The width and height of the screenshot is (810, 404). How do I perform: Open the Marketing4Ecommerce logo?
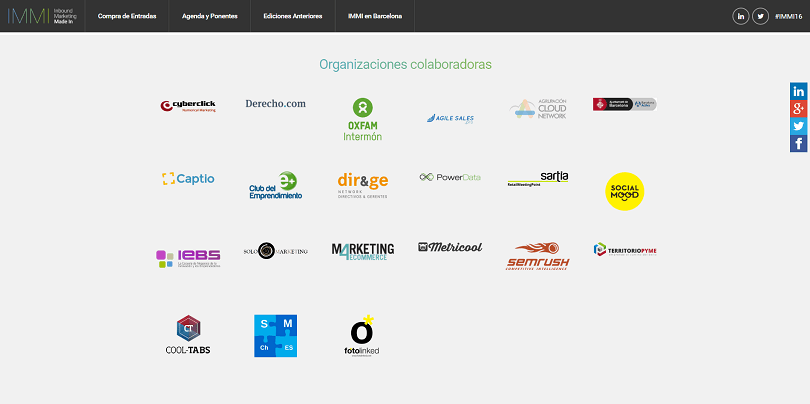click(363, 251)
